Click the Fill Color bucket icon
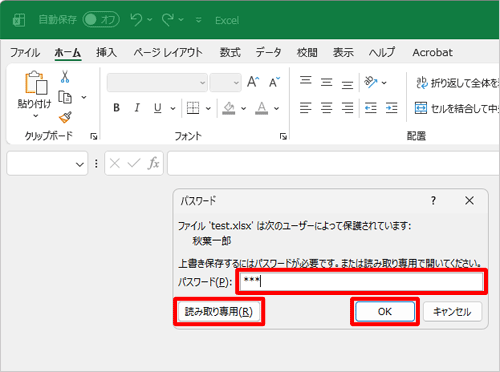500x372 pixels. [229, 108]
